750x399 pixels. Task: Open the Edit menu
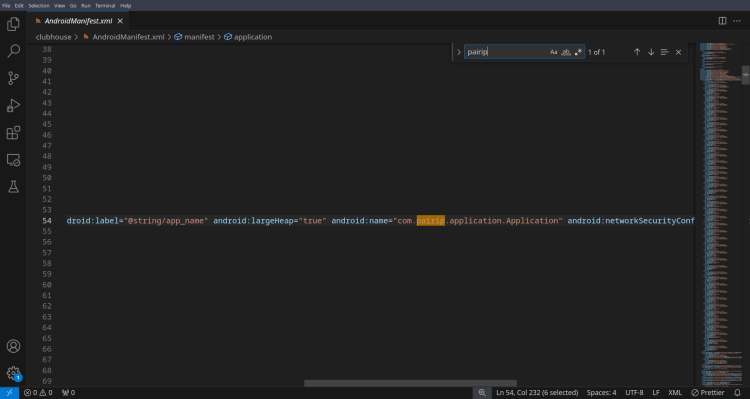[19, 6]
